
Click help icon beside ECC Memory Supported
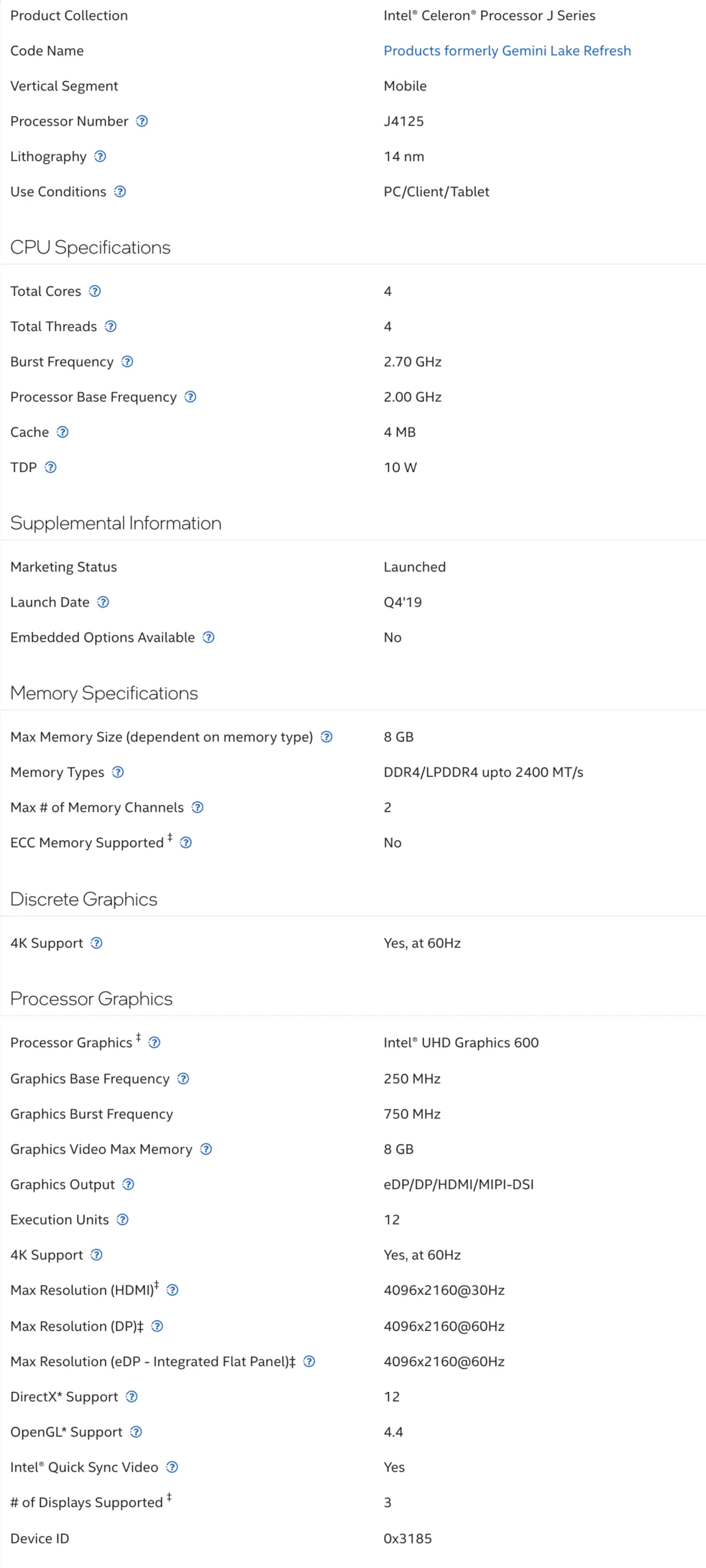(x=186, y=843)
